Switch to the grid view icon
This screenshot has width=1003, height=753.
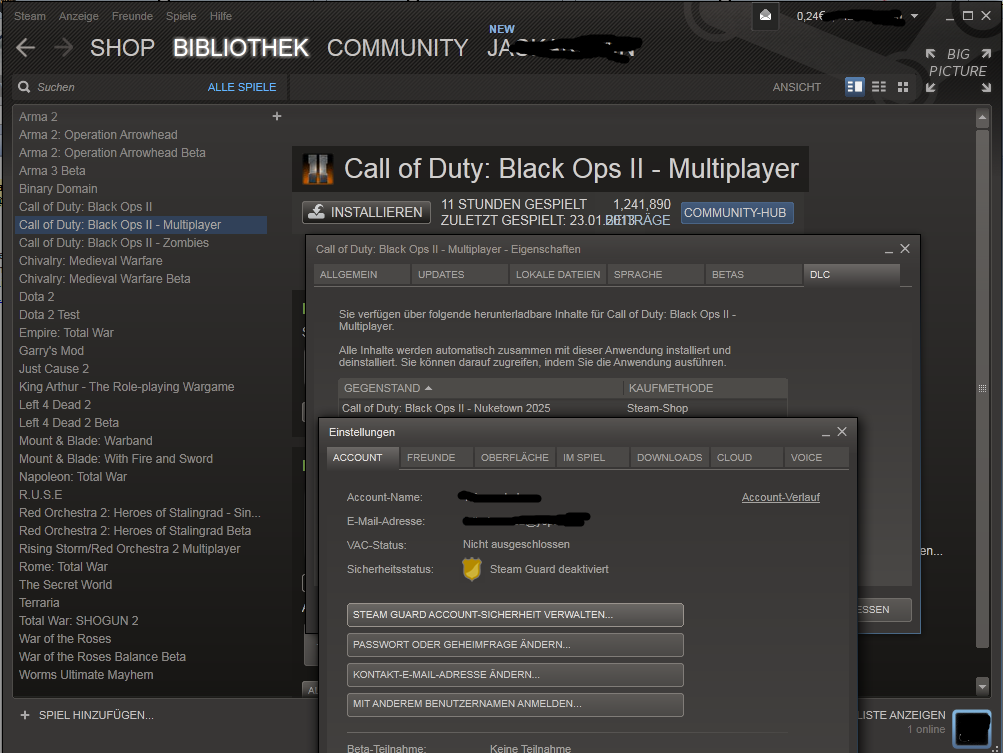click(x=903, y=86)
